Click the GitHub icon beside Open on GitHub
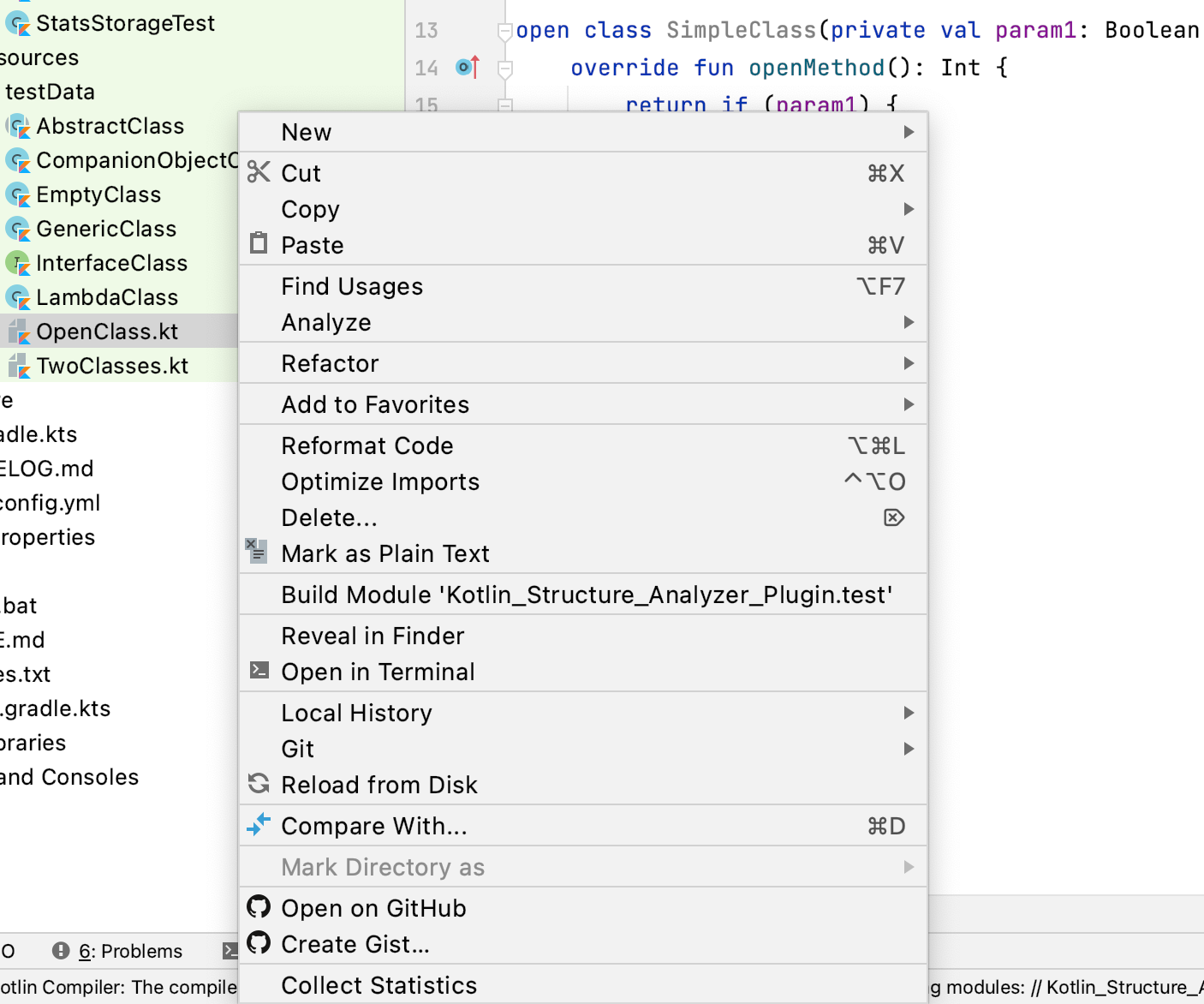 click(259, 906)
